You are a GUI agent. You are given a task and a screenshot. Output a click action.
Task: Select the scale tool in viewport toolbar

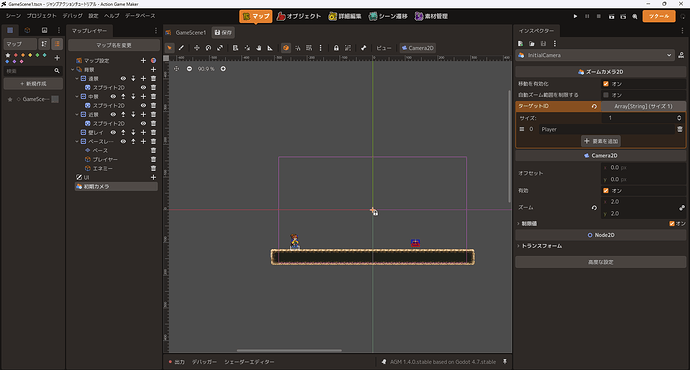pos(220,48)
